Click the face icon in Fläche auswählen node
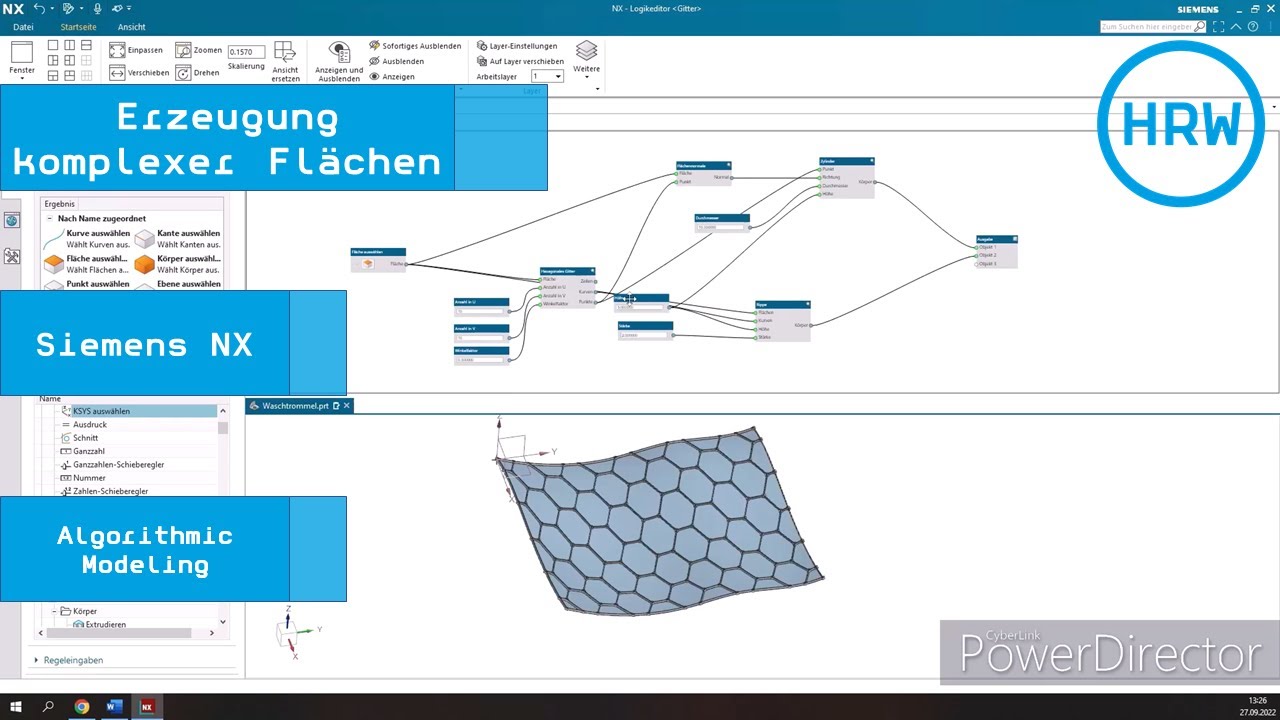The height and width of the screenshot is (720, 1280). click(x=368, y=264)
